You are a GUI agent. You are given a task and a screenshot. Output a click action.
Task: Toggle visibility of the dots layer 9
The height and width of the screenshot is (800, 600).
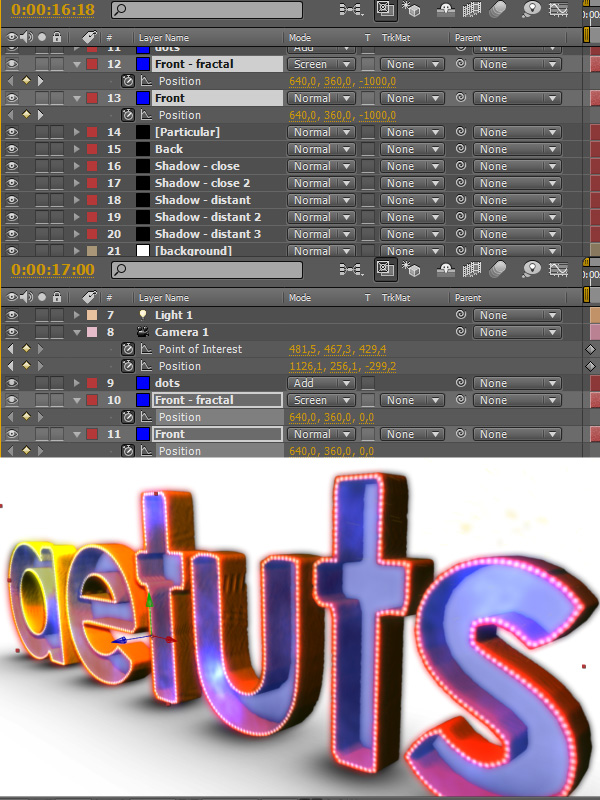pos(12,383)
